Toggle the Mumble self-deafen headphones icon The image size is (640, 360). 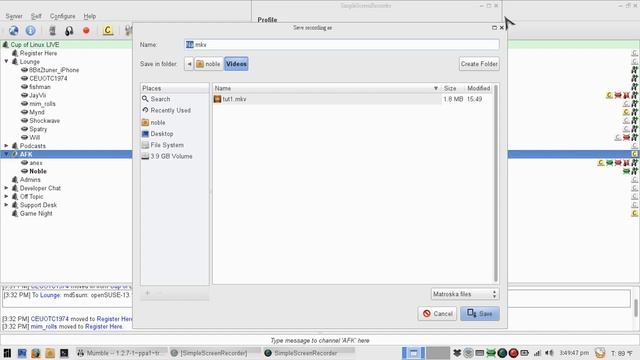(x=69, y=31)
